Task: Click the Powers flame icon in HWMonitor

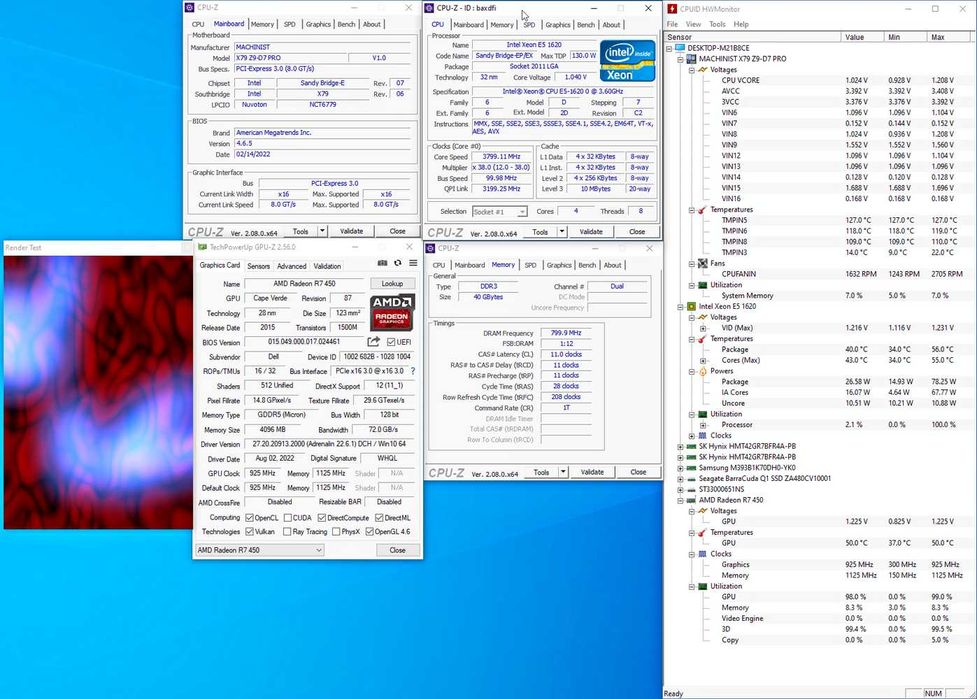Action: tap(702, 371)
